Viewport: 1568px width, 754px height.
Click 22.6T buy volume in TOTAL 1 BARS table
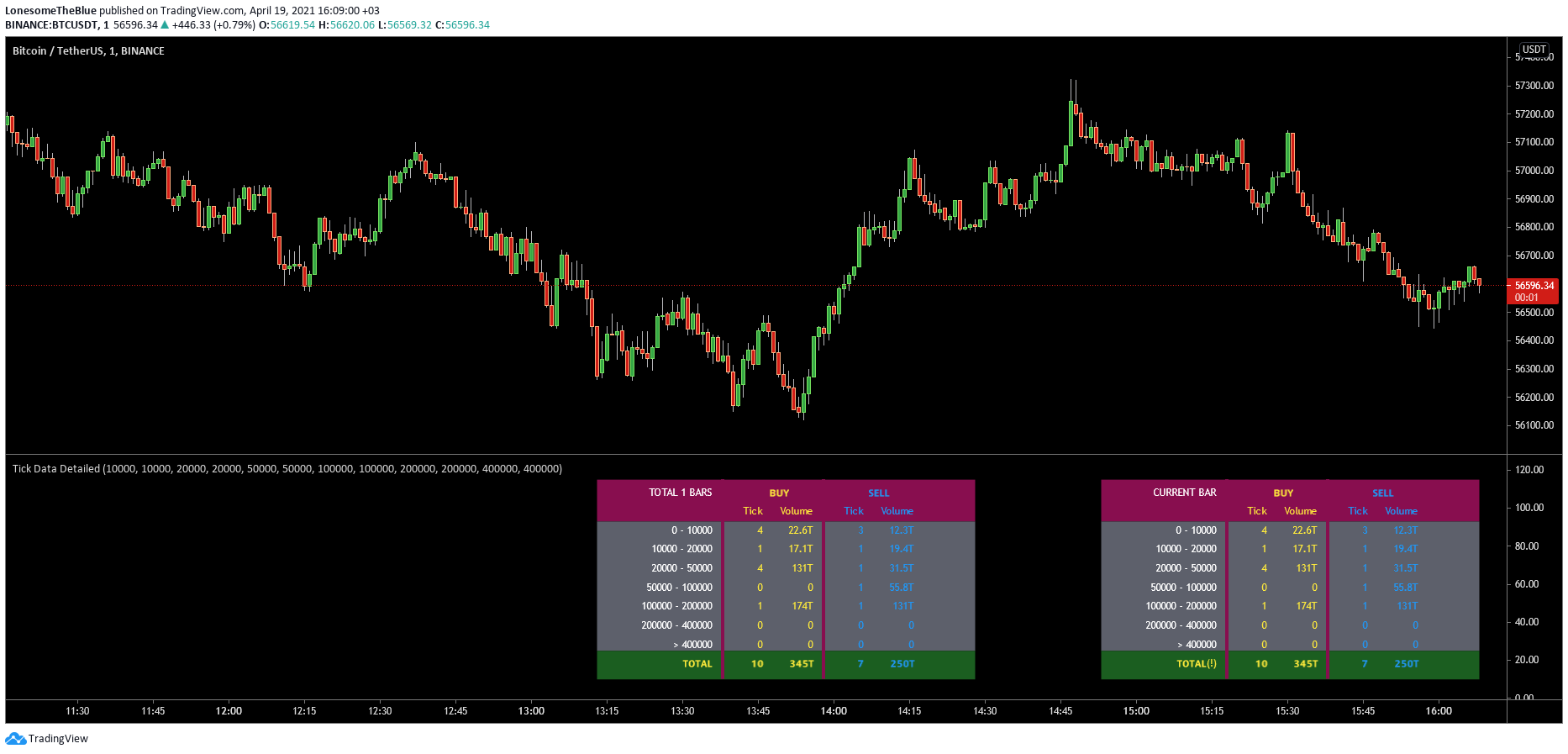[x=800, y=530]
